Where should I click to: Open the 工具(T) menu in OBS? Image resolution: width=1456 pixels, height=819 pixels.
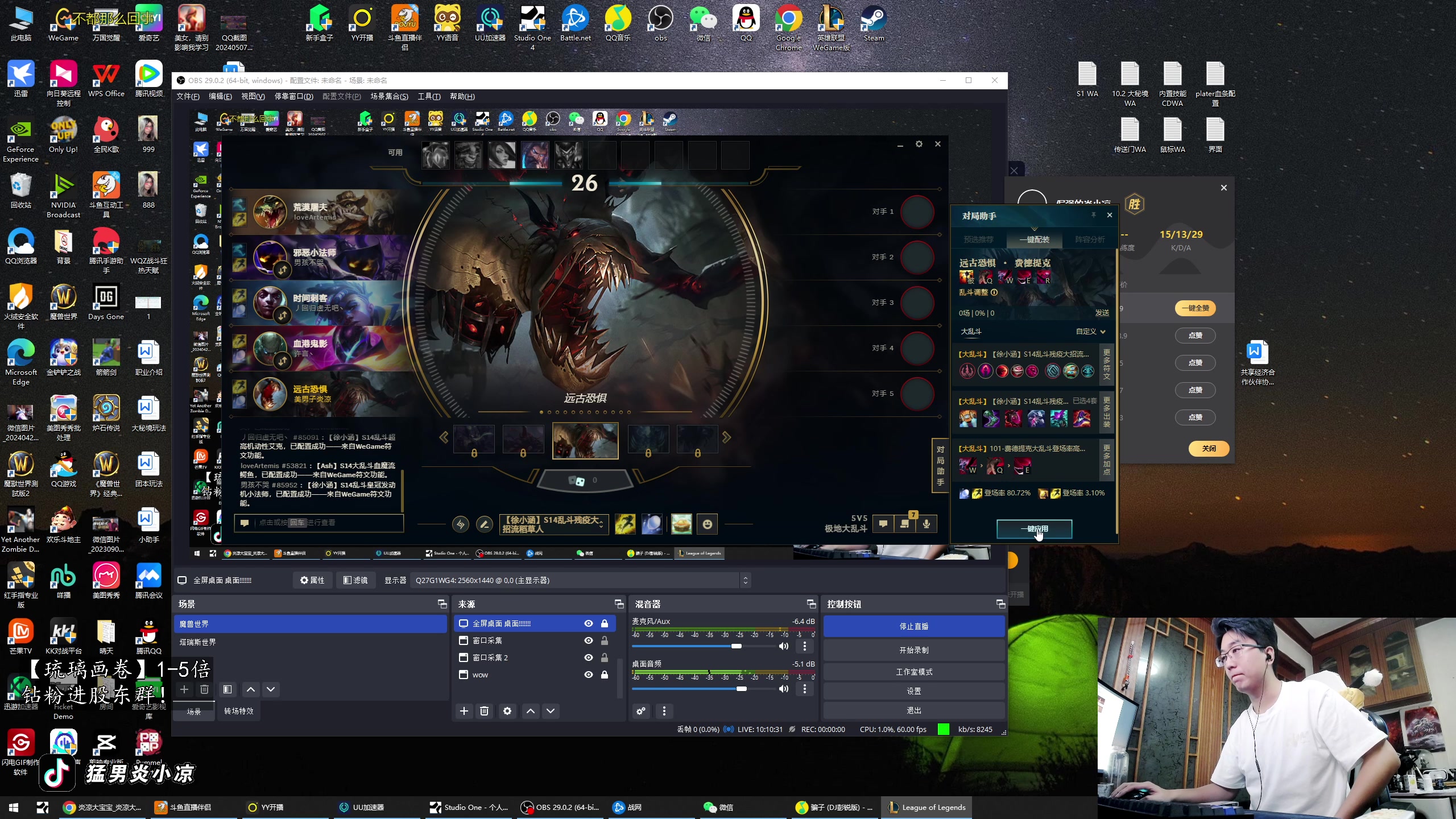tap(429, 97)
